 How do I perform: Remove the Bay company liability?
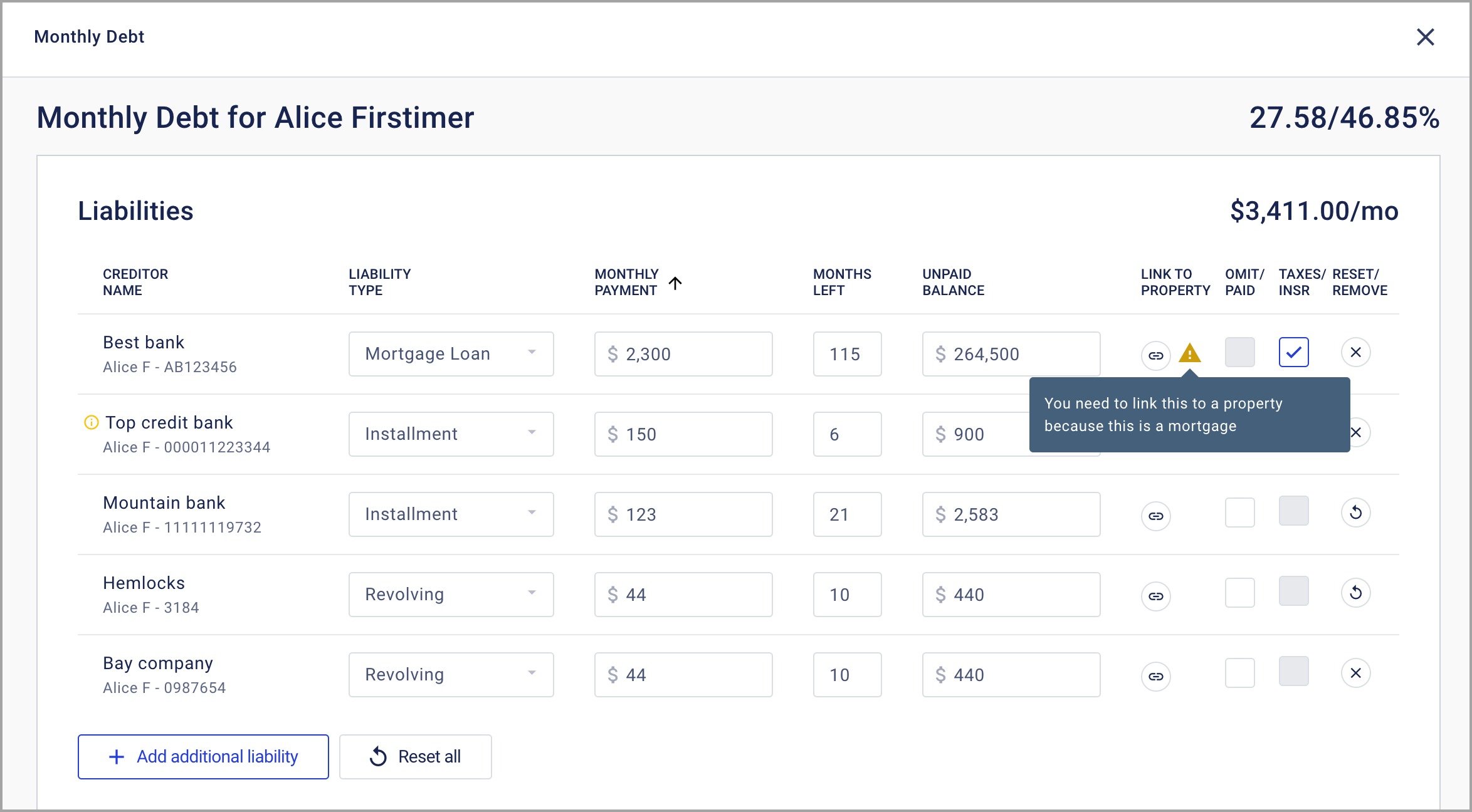1355,674
